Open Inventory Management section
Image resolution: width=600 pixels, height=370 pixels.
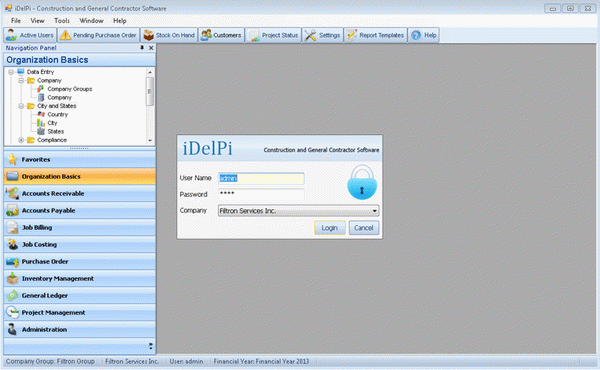coord(80,279)
